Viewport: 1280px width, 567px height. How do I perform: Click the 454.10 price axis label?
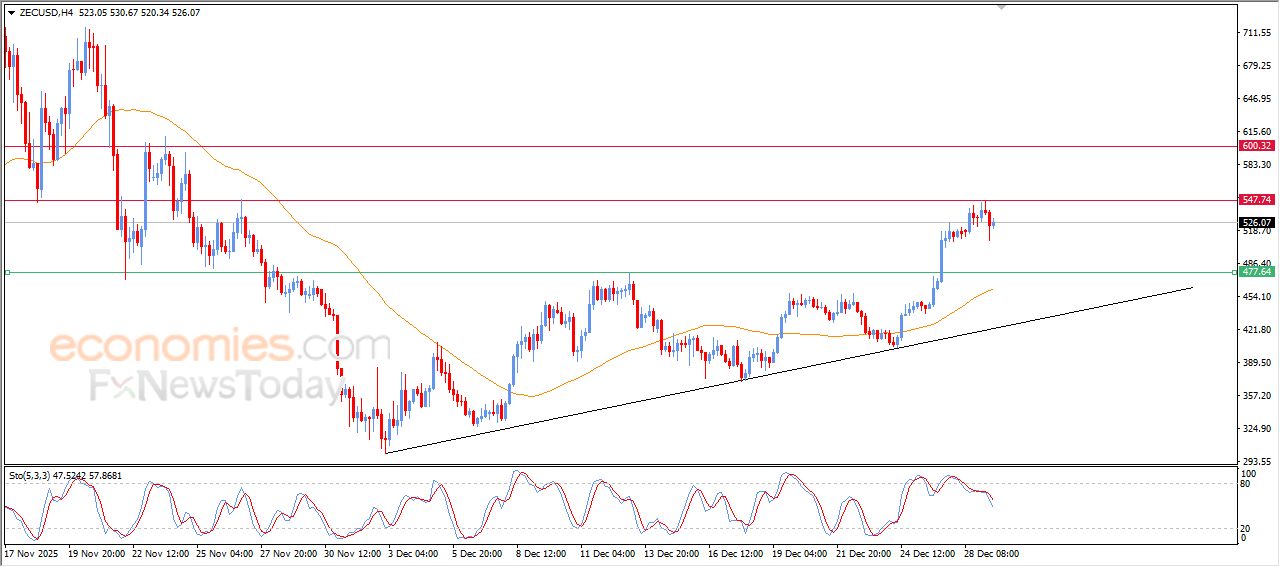click(x=1256, y=297)
